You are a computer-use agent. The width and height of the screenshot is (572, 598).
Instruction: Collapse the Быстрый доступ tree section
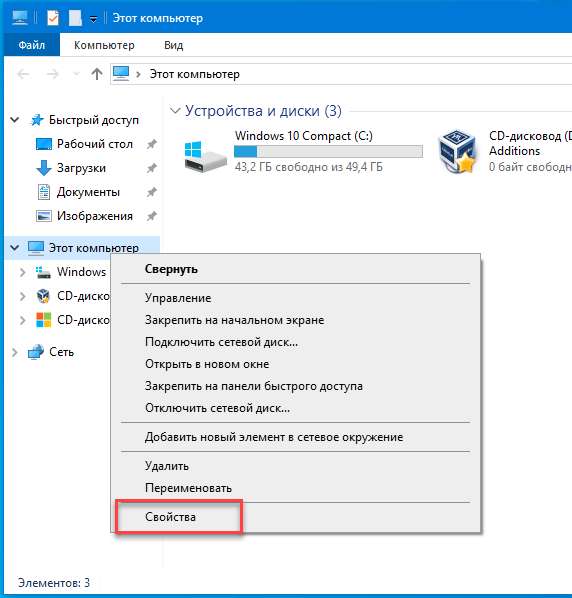14,120
